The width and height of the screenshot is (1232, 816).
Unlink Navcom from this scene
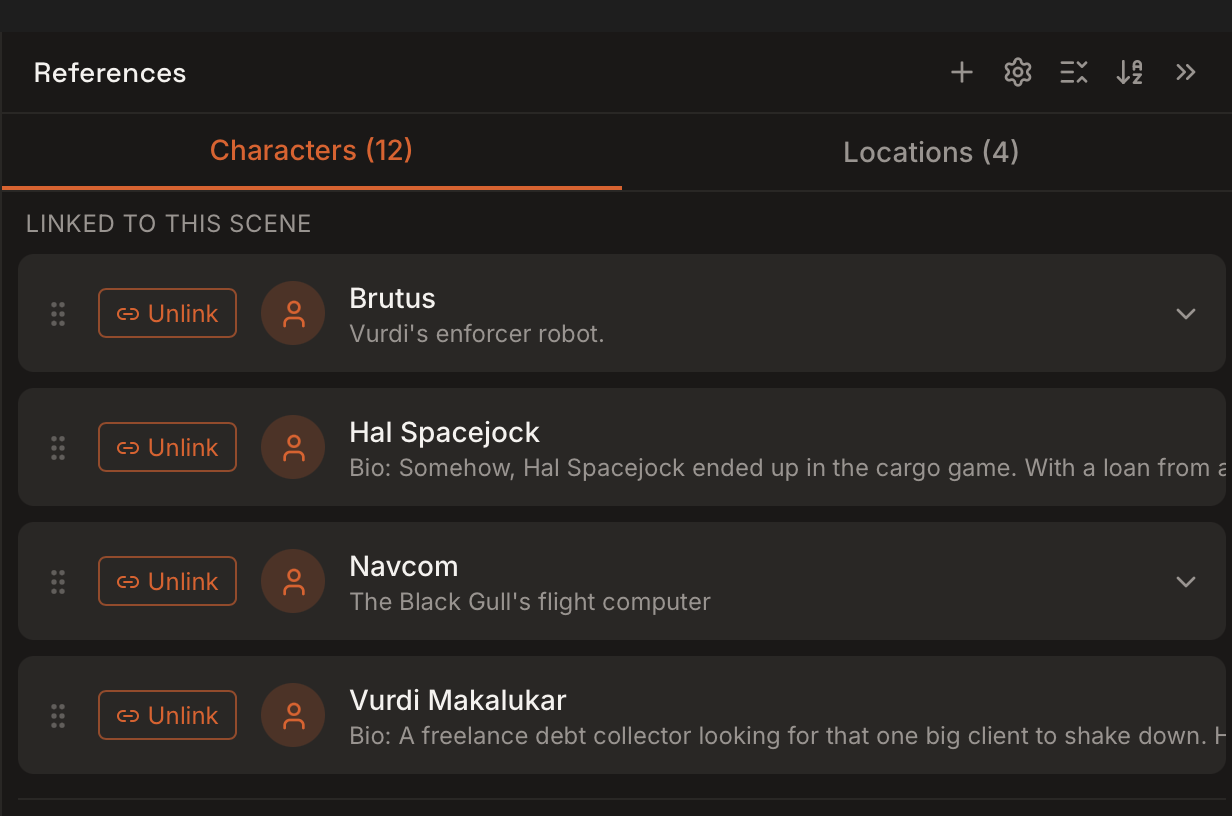pyautogui.click(x=167, y=581)
